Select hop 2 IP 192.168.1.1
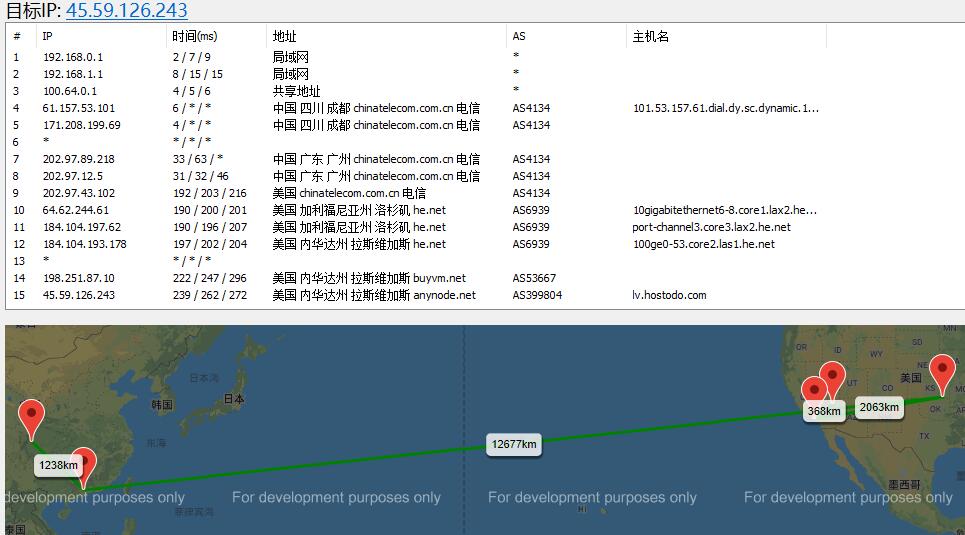The image size is (965, 535). tap(73, 74)
